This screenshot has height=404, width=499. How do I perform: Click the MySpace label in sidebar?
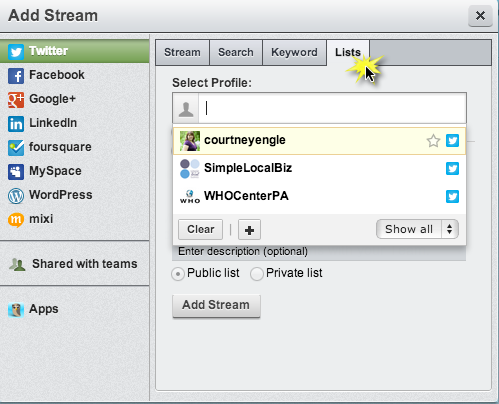coord(55,171)
